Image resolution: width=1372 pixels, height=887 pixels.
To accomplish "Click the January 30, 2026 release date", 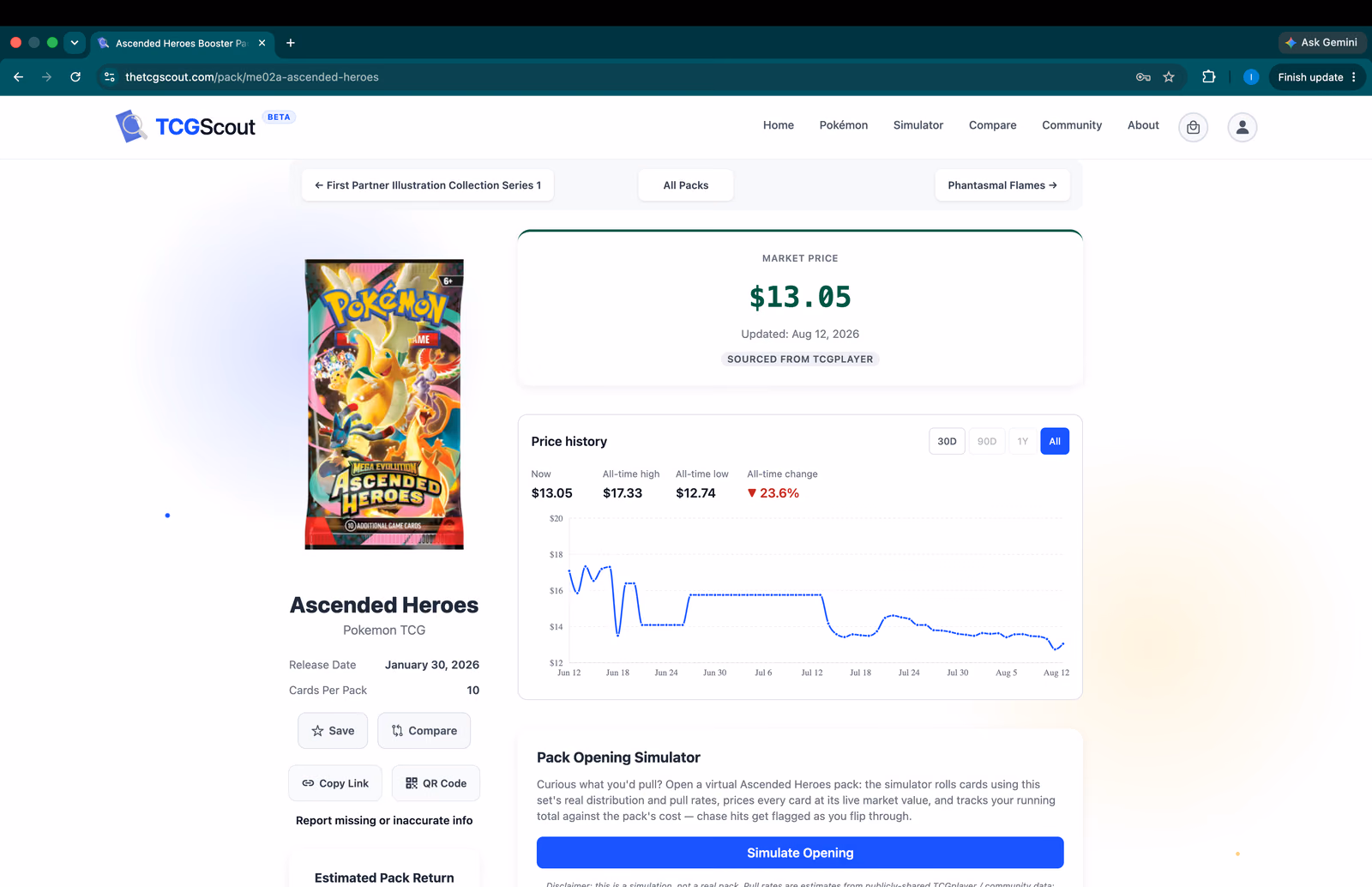I will pos(432,665).
